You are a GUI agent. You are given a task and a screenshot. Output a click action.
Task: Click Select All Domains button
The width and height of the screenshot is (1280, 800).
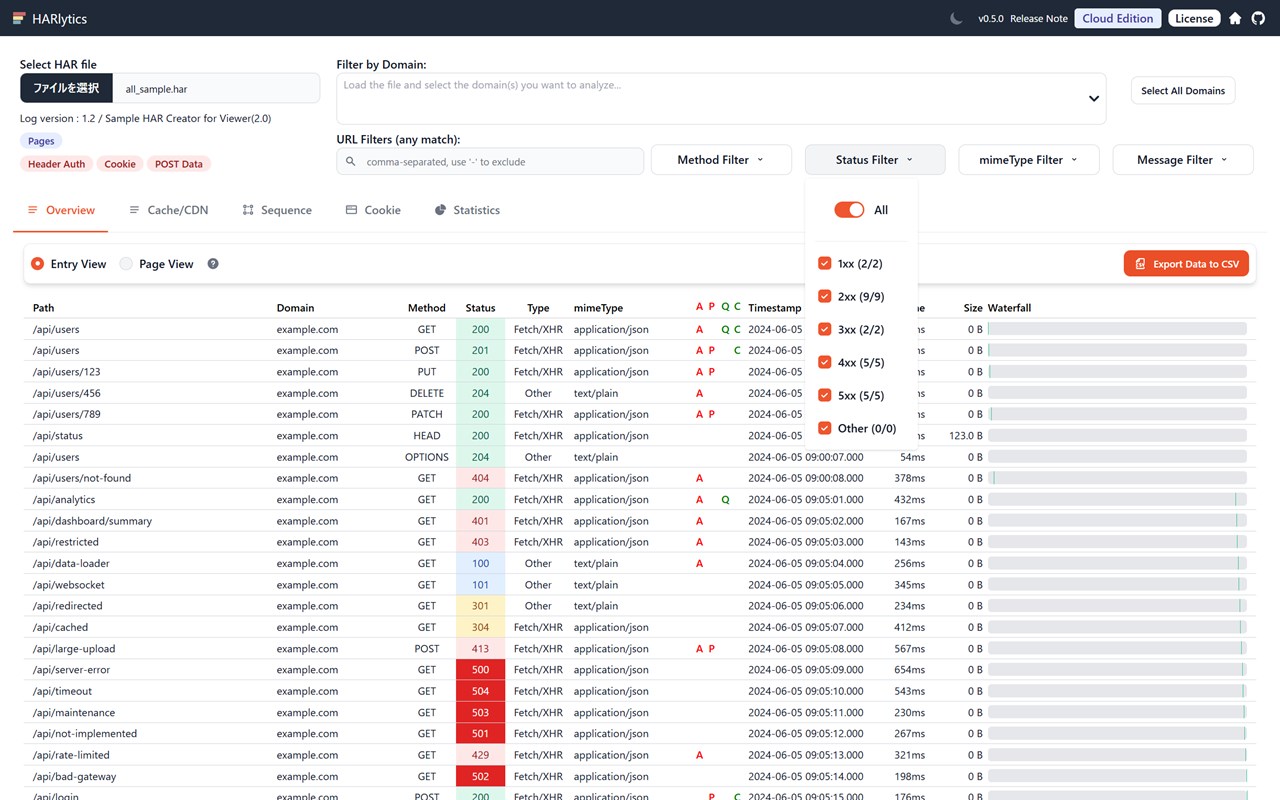click(1183, 90)
